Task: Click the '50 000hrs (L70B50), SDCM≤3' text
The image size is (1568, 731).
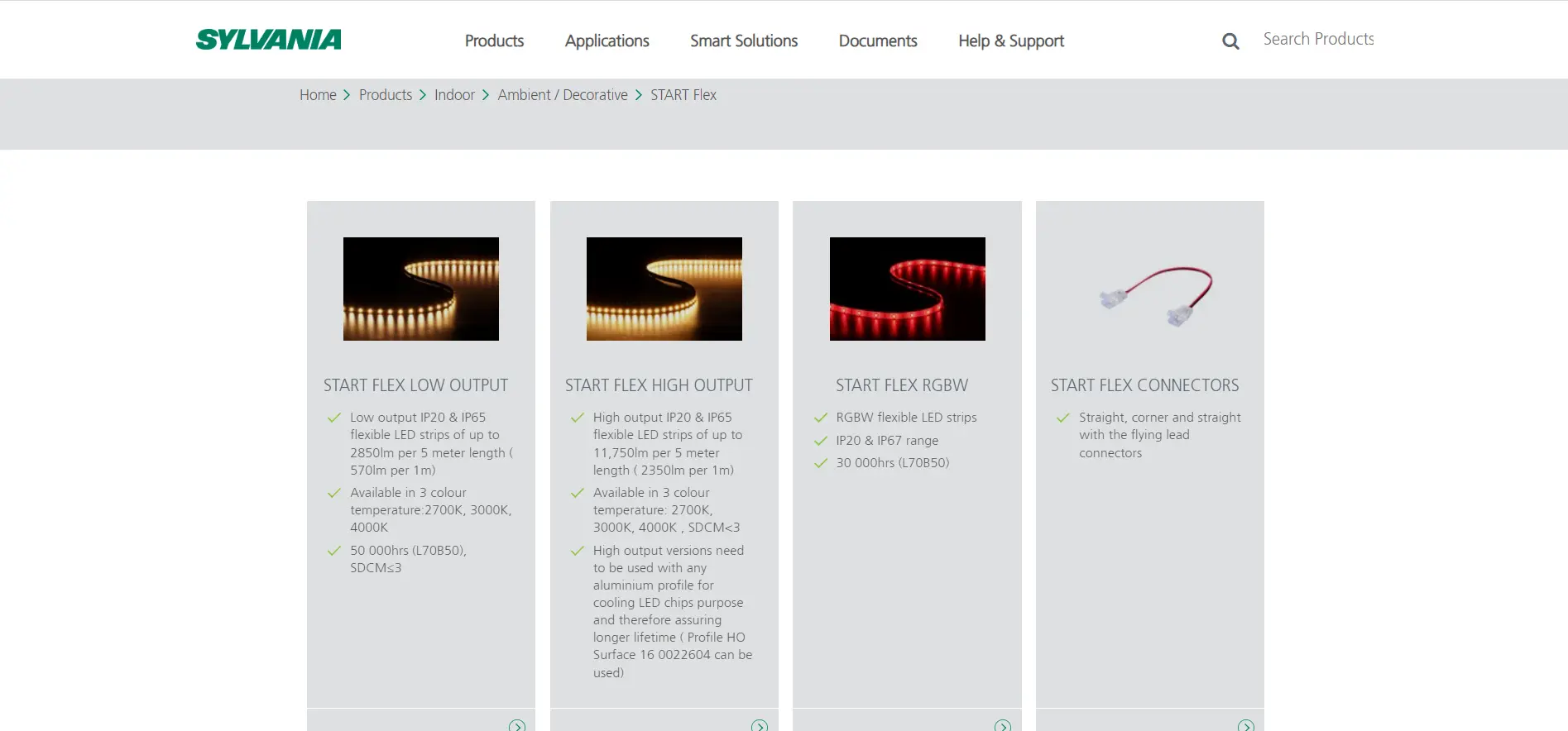Action: pyautogui.click(x=408, y=559)
